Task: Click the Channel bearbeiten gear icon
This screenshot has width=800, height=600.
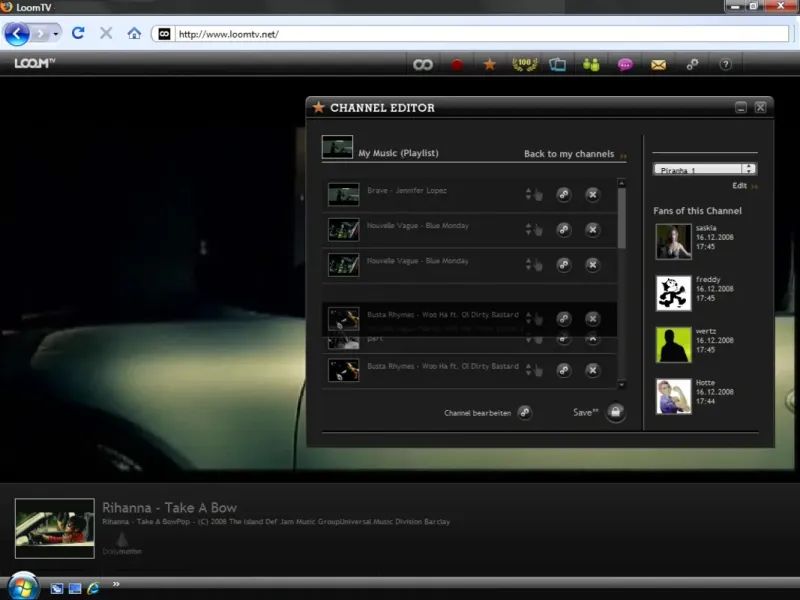Action: click(524, 412)
